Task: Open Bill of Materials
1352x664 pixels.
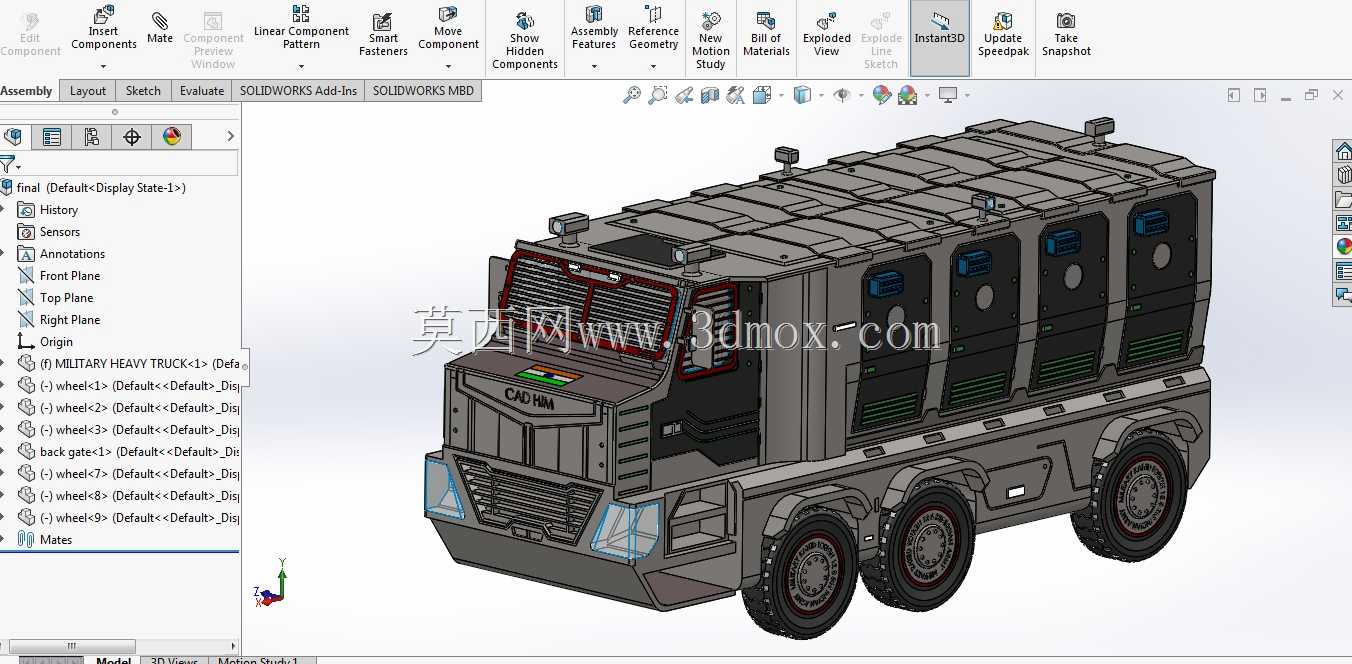Action: click(x=767, y=34)
